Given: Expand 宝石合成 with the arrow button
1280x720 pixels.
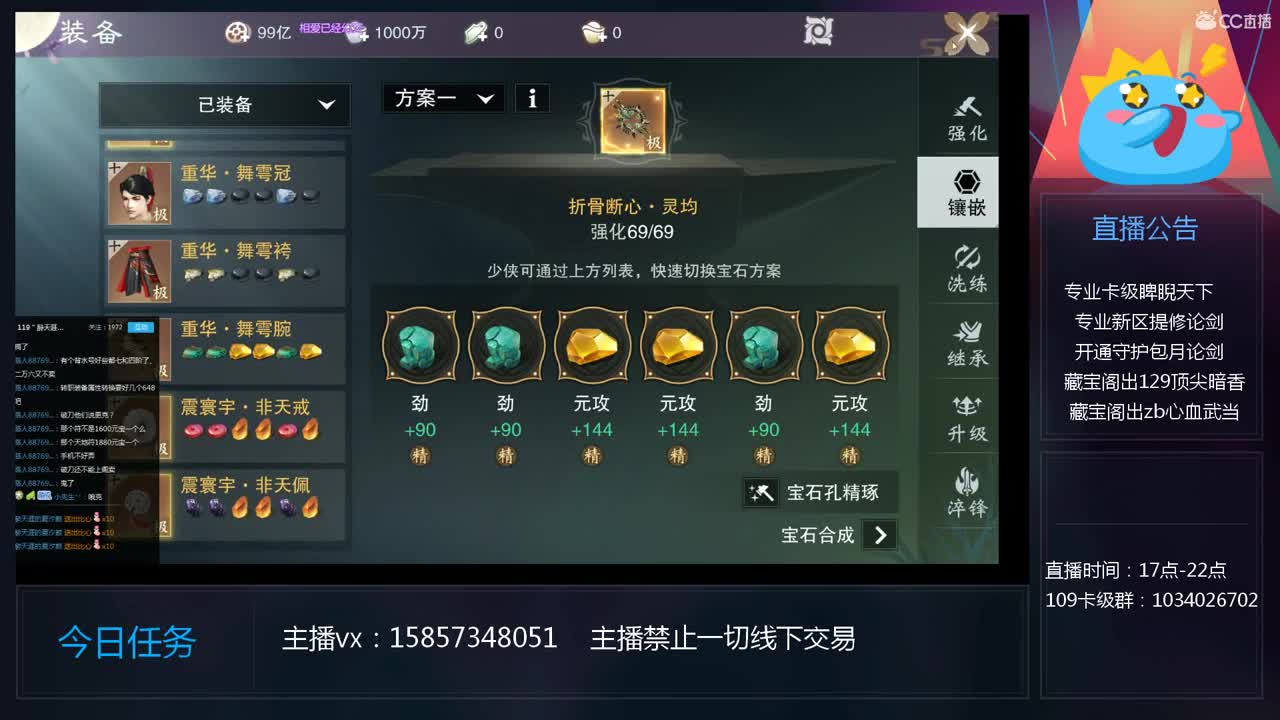Looking at the screenshot, I should click(x=880, y=535).
